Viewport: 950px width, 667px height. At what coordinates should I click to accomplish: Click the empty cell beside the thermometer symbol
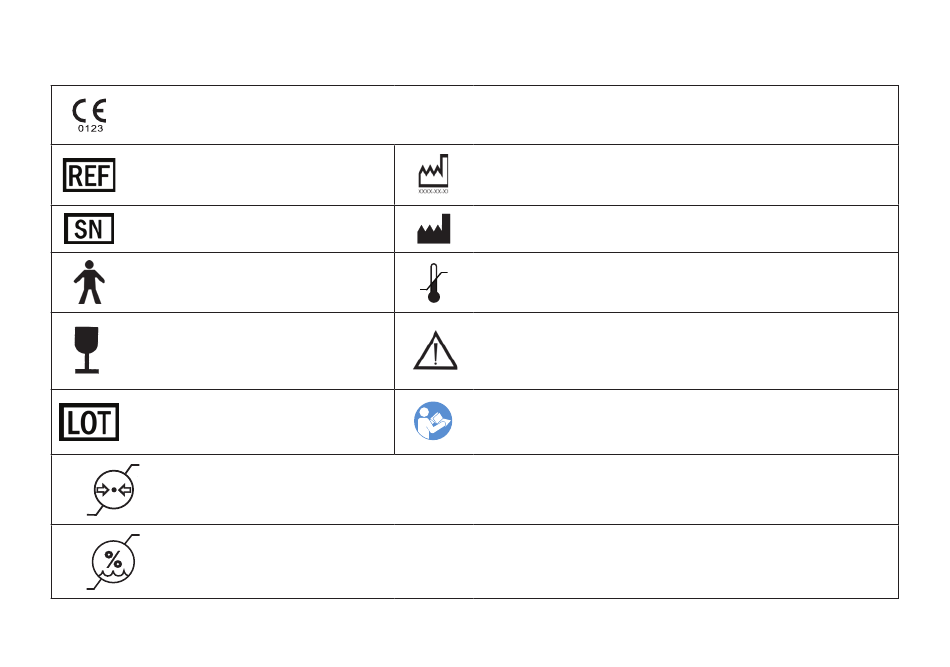click(x=670, y=283)
